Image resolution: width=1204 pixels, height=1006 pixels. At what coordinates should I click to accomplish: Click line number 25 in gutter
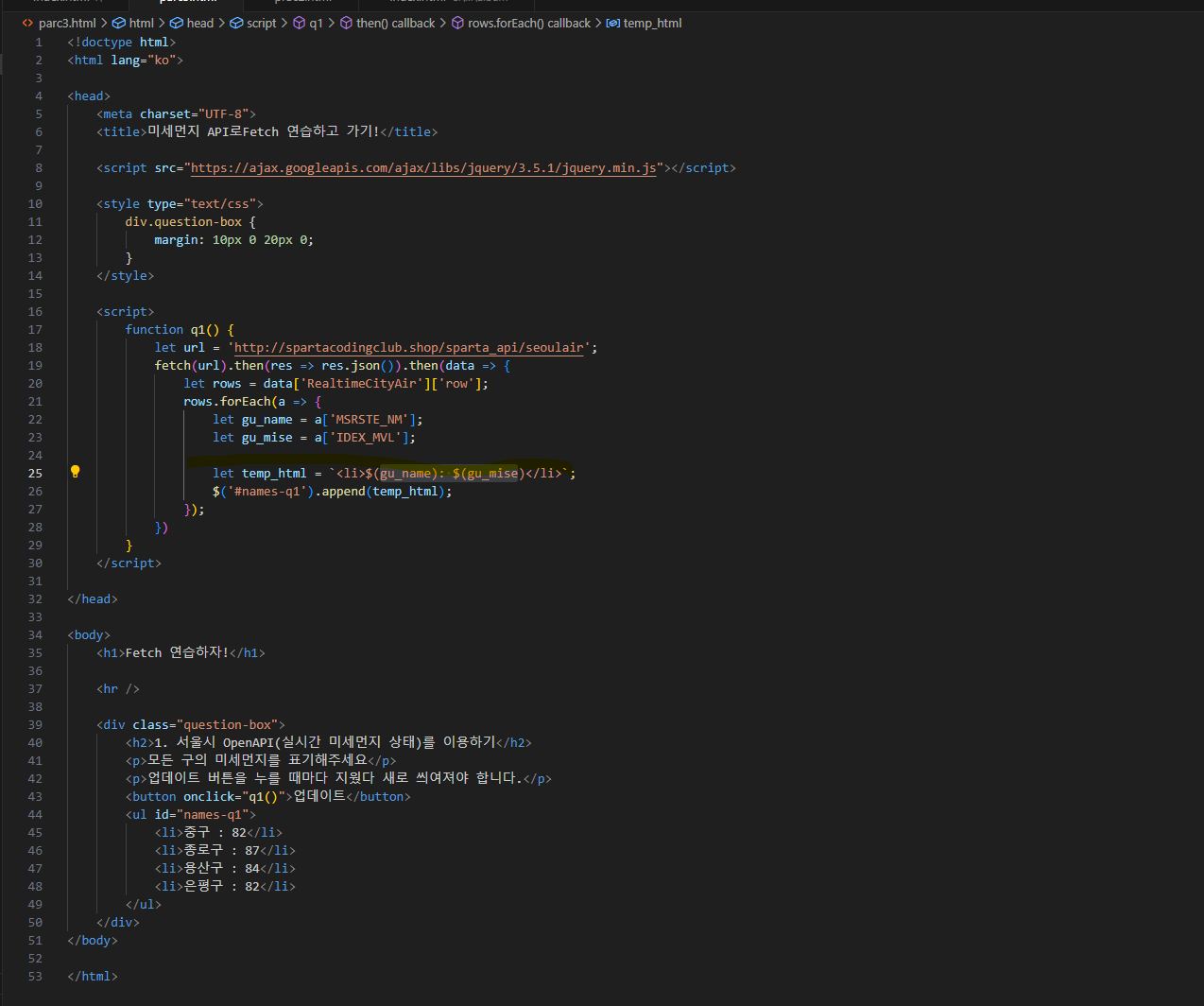[x=35, y=473]
